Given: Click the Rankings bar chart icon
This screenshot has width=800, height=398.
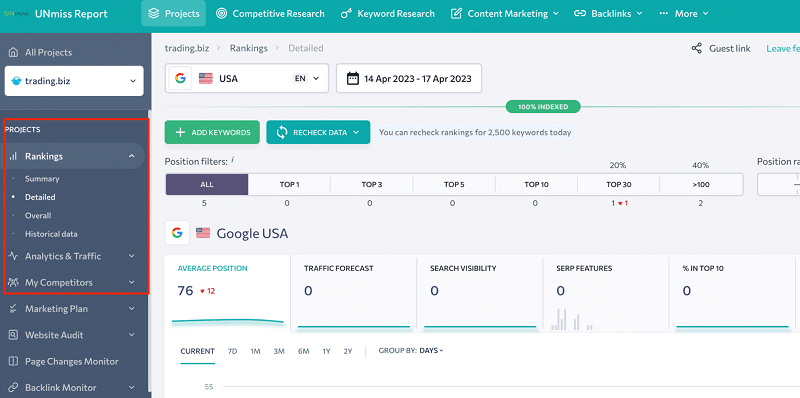Looking at the screenshot, I should 13,156.
